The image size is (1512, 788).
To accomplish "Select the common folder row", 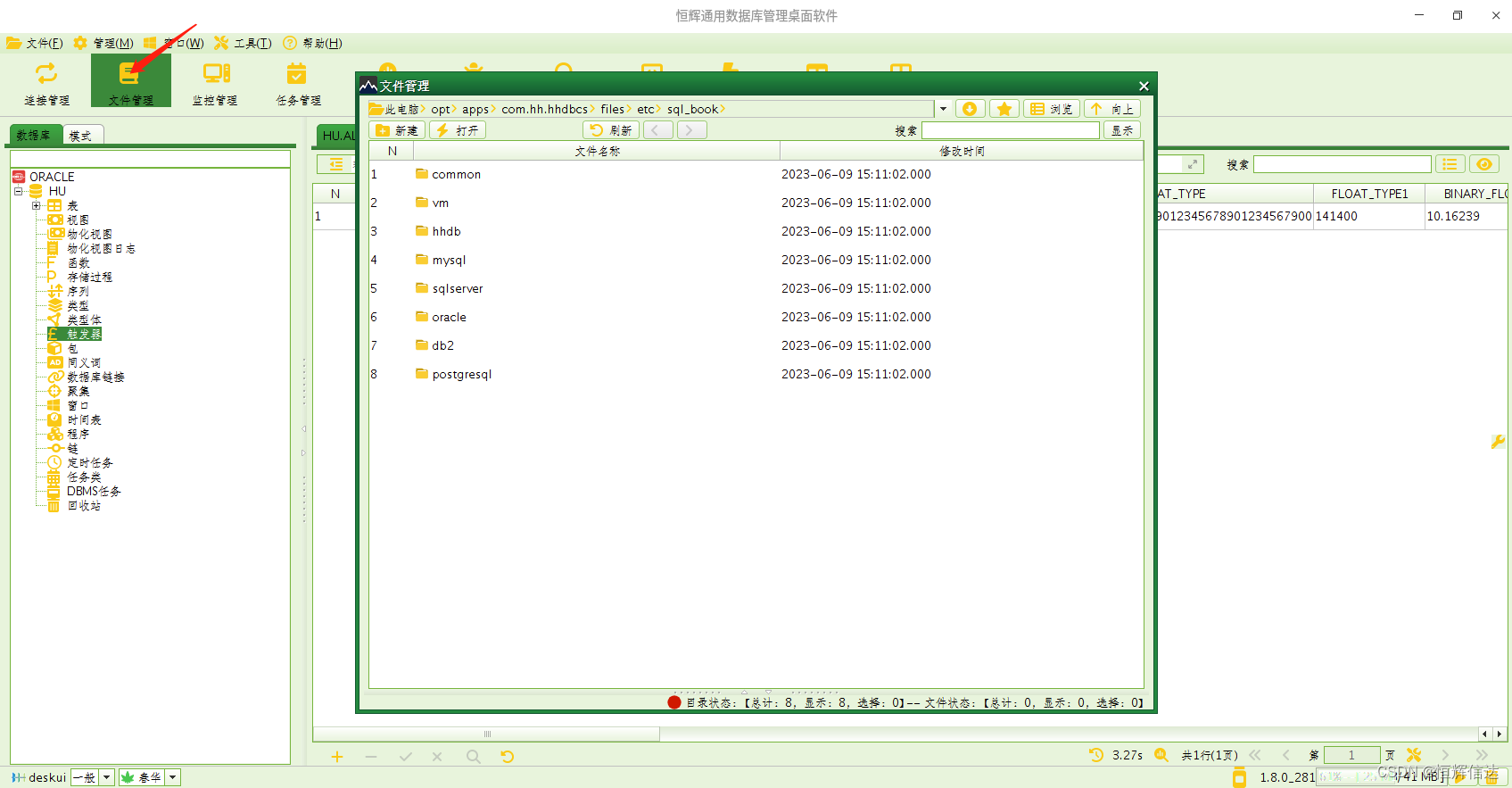I will (x=756, y=174).
